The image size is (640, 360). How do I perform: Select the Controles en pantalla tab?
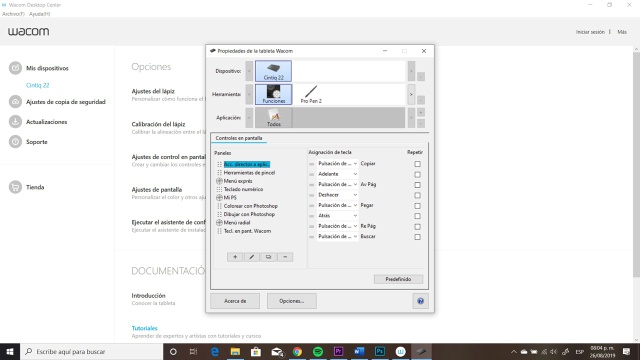pyautogui.click(x=239, y=138)
